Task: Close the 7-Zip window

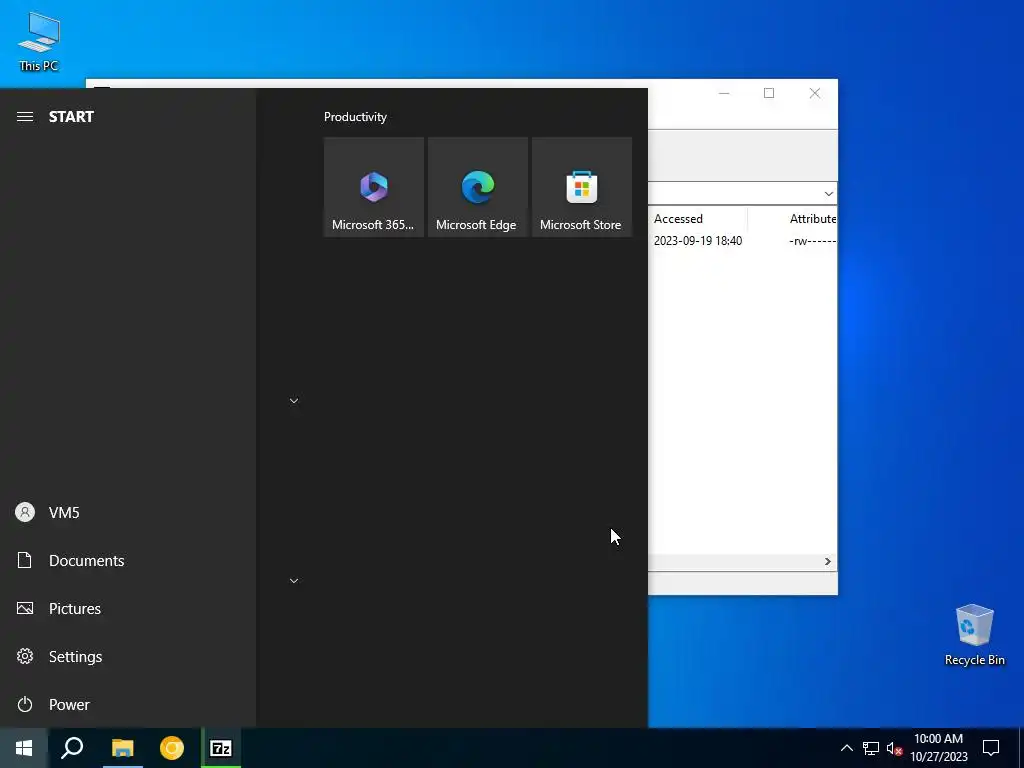Action: tap(814, 93)
